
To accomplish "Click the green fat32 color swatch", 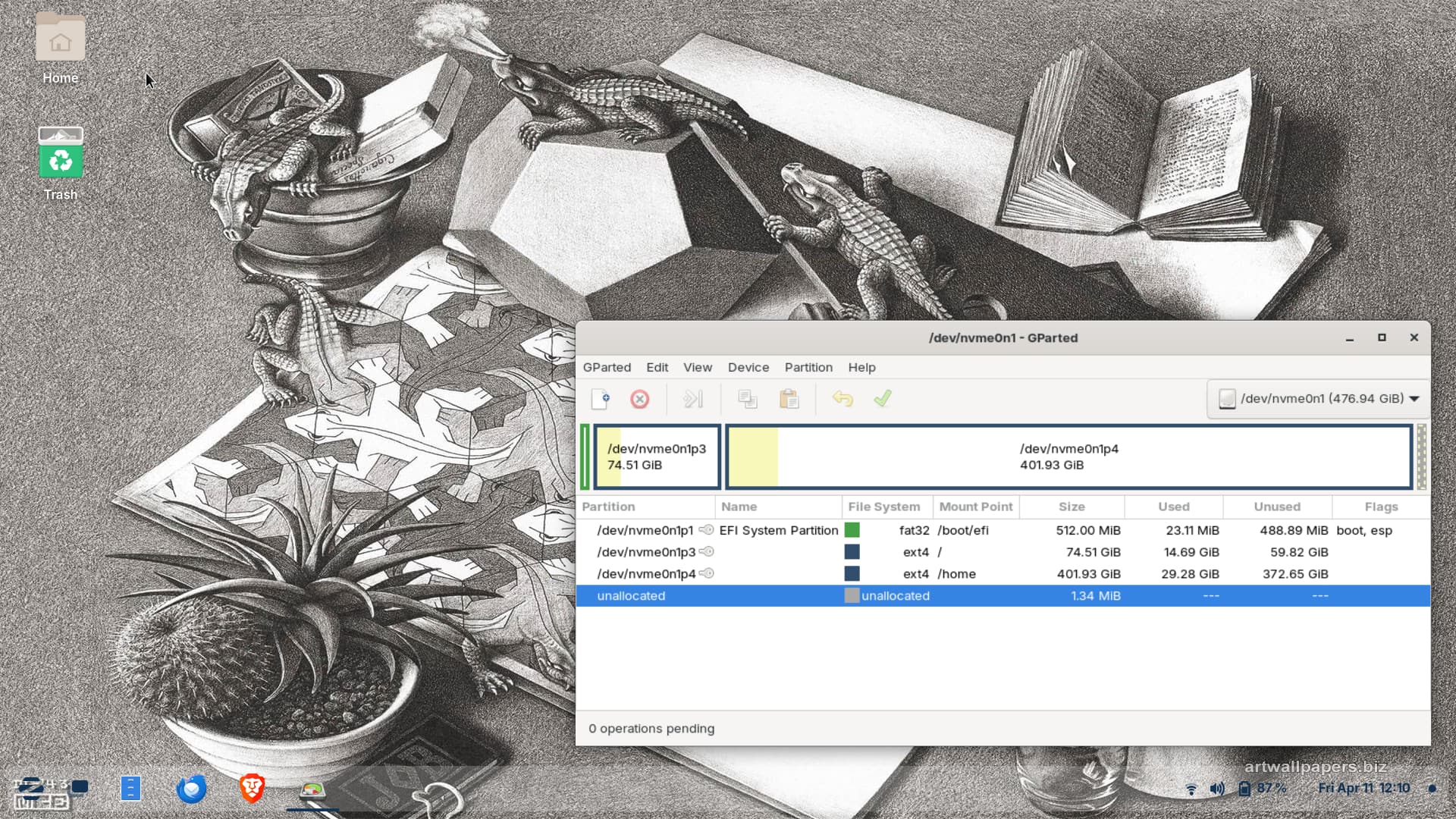I will [852, 530].
